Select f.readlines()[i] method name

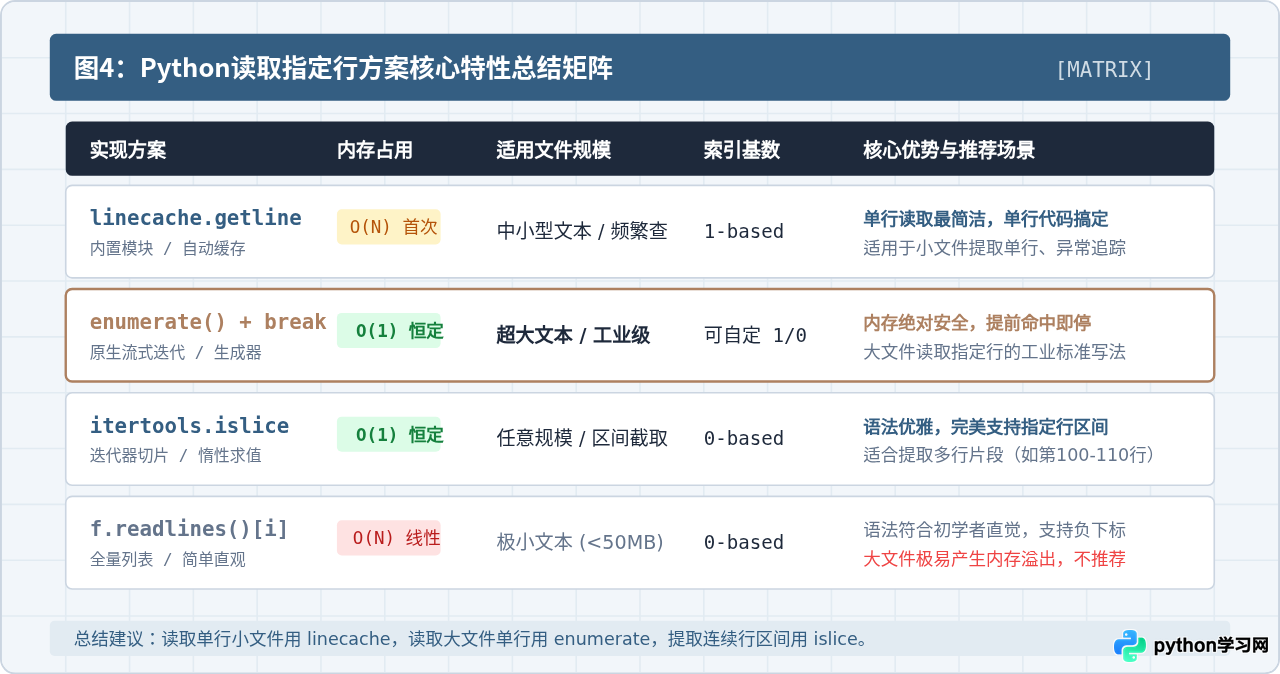click(189, 529)
